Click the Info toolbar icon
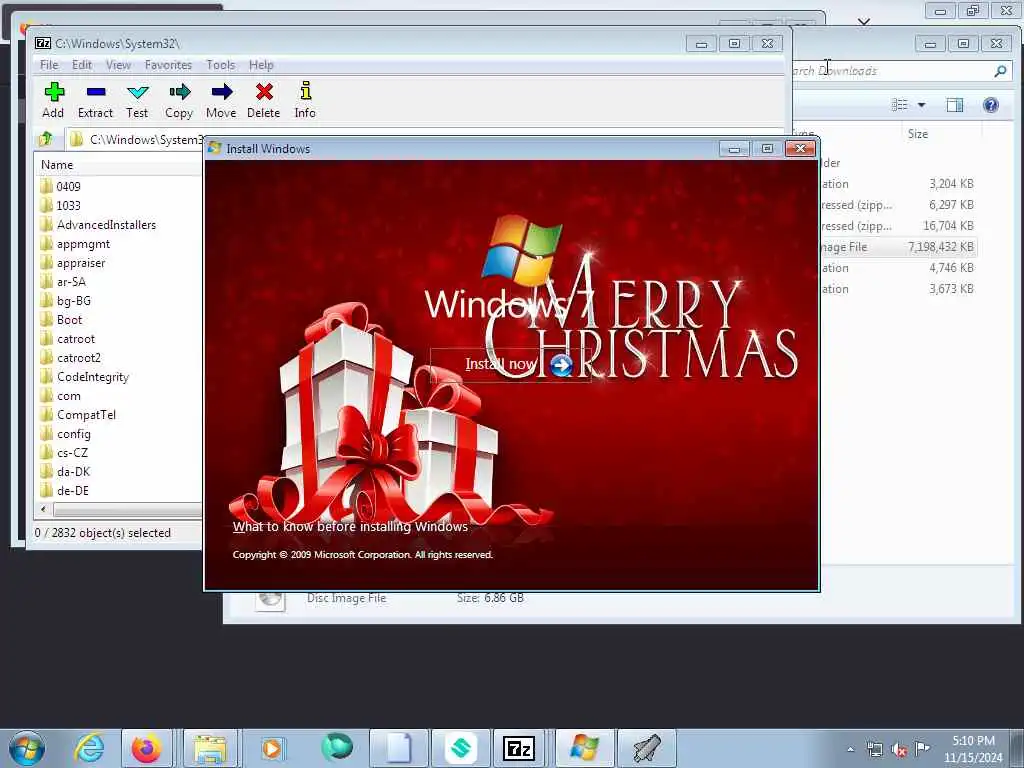1024x768 pixels. (305, 100)
